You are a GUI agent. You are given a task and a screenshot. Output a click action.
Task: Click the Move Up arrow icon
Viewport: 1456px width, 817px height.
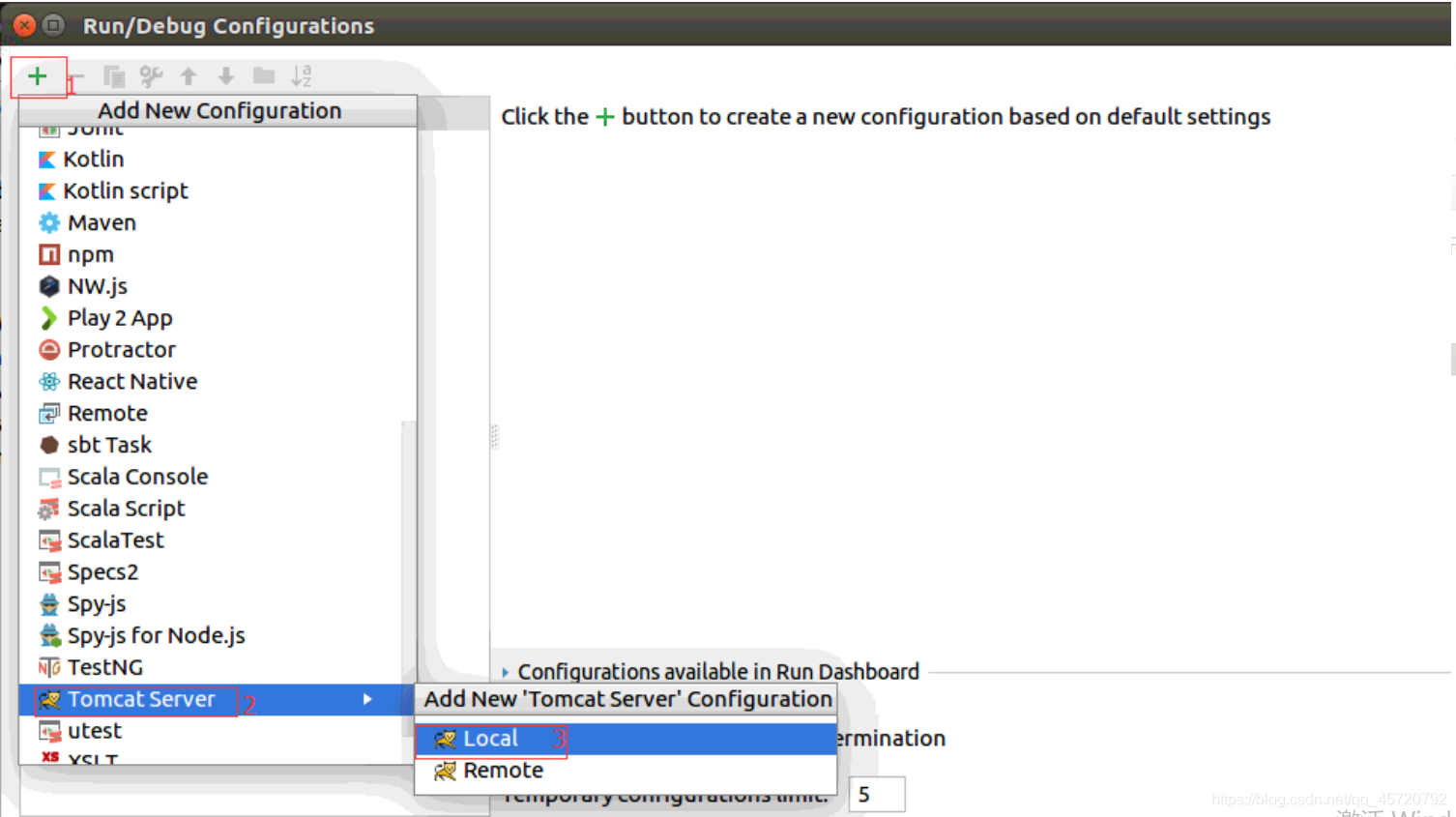[x=189, y=76]
